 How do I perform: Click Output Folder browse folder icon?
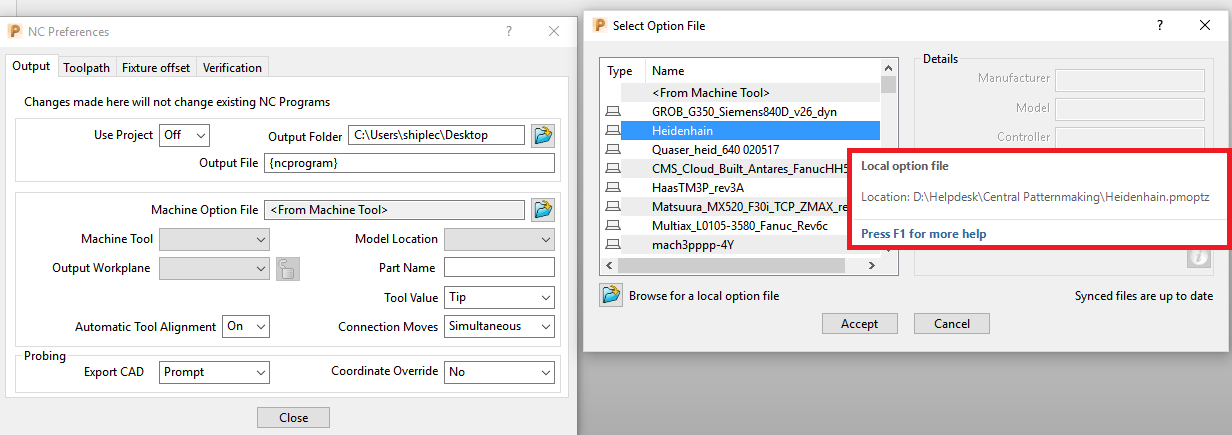(543, 135)
